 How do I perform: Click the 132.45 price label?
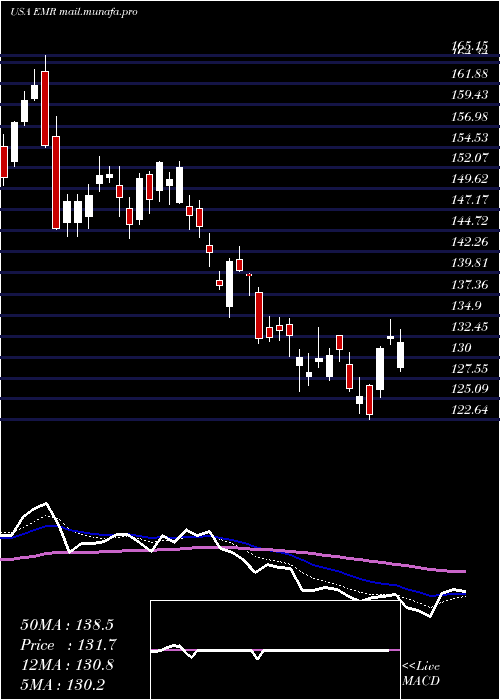click(x=469, y=326)
